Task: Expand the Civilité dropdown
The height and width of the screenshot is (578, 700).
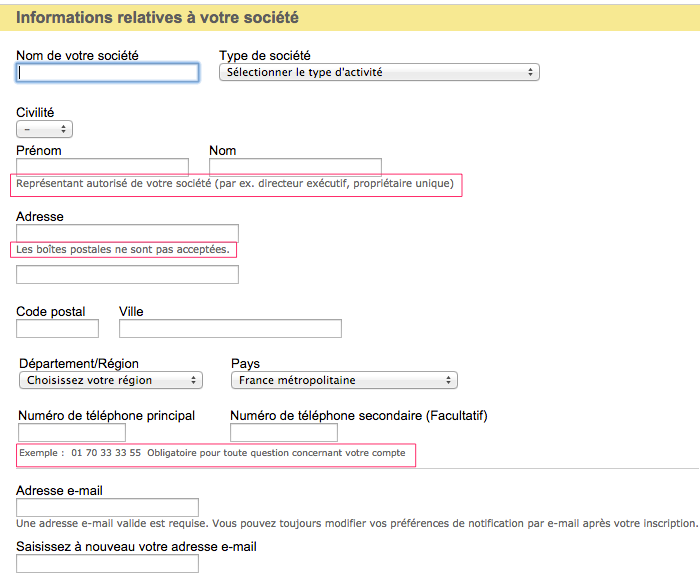Action: [x=45, y=129]
